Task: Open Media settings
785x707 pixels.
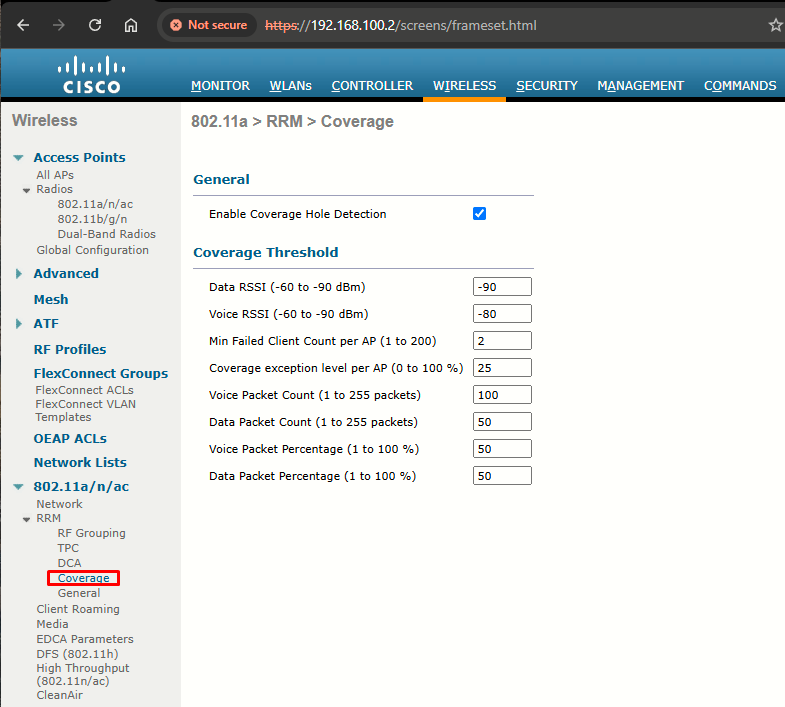Action: coord(53,624)
